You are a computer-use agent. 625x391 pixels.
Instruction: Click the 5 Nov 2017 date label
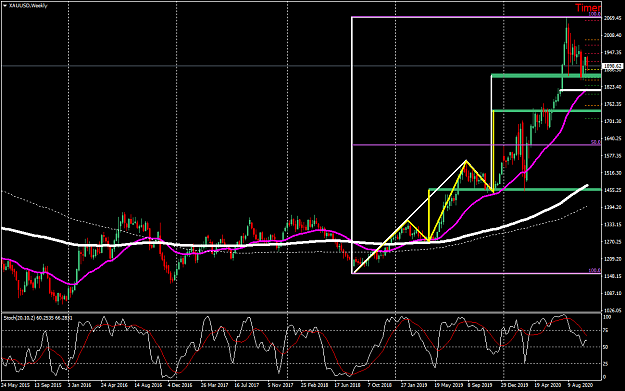[x=280, y=385]
